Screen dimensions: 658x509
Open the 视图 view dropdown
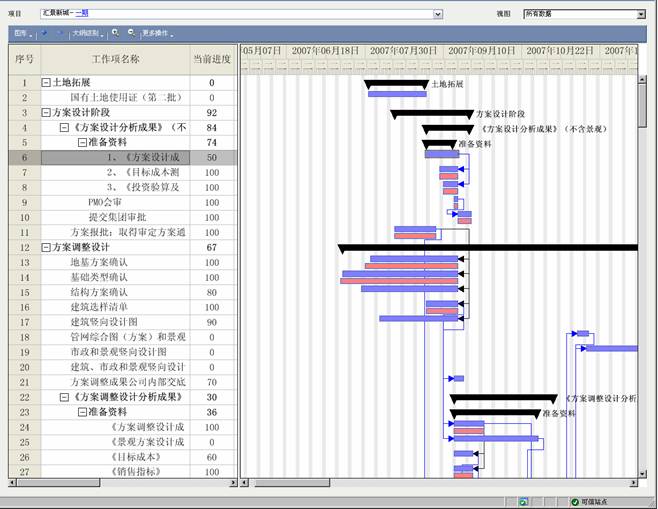tap(640, 14)
